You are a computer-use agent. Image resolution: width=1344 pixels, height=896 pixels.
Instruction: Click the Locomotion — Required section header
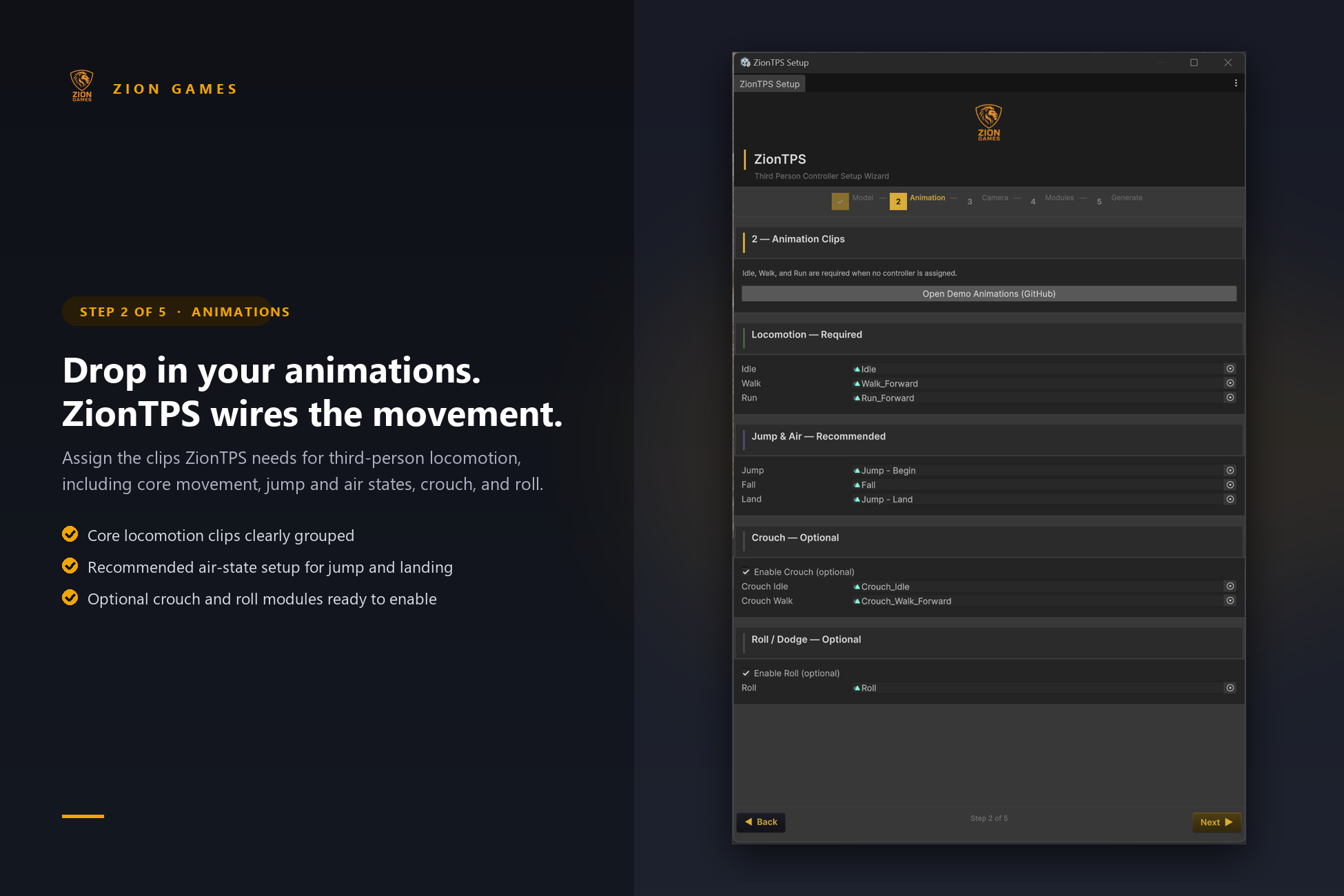pos(988,338)
